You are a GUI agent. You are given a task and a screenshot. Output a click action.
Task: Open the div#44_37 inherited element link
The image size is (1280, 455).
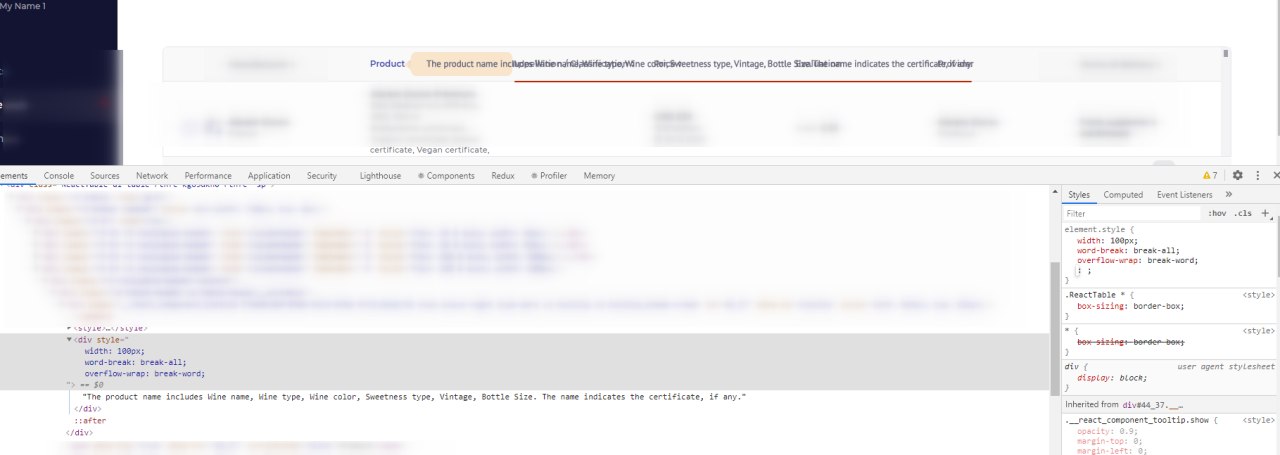[x=1153, y=404]
